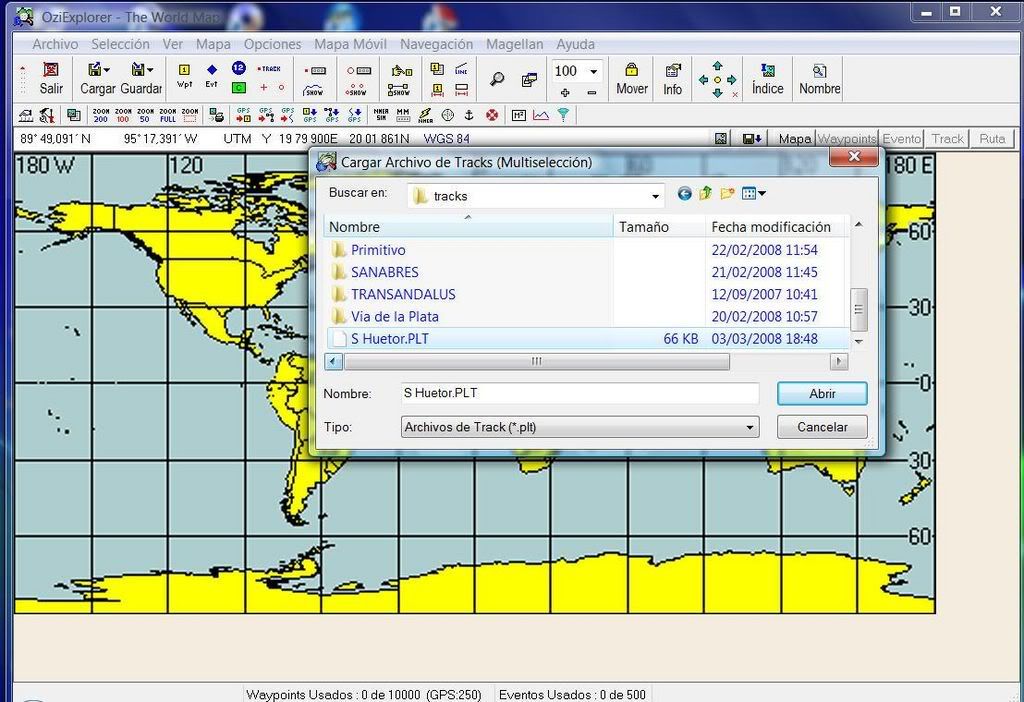The image size is (1024, 702).
Task: Click the horizontal scrollbar in file list
Action: (536, 361)
